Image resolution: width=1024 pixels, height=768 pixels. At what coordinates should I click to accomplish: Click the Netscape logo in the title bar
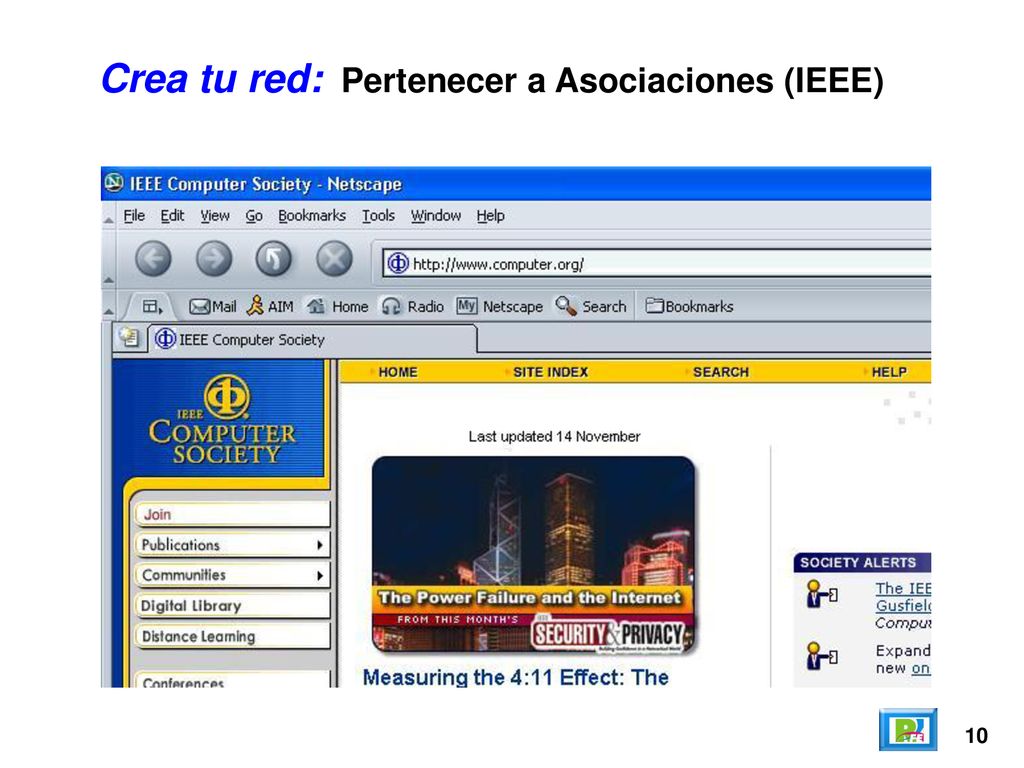click(114, 183)
